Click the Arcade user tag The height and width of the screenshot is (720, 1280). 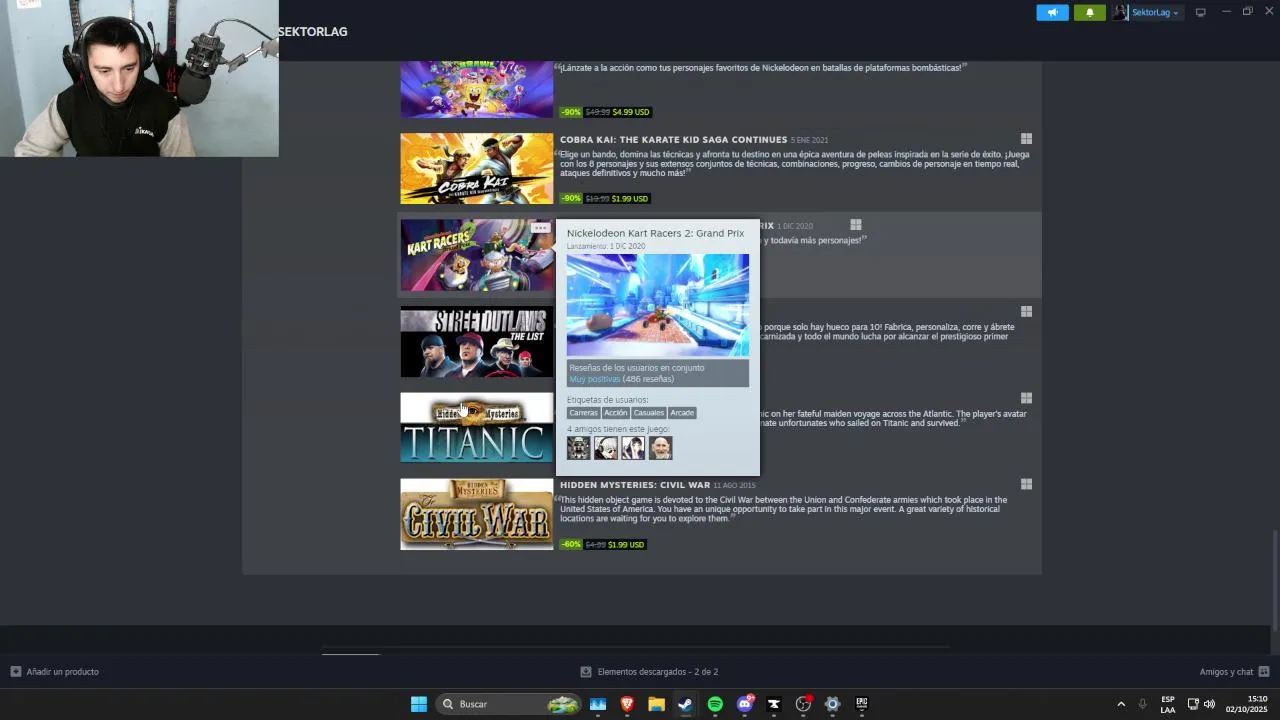click(682, 413)
